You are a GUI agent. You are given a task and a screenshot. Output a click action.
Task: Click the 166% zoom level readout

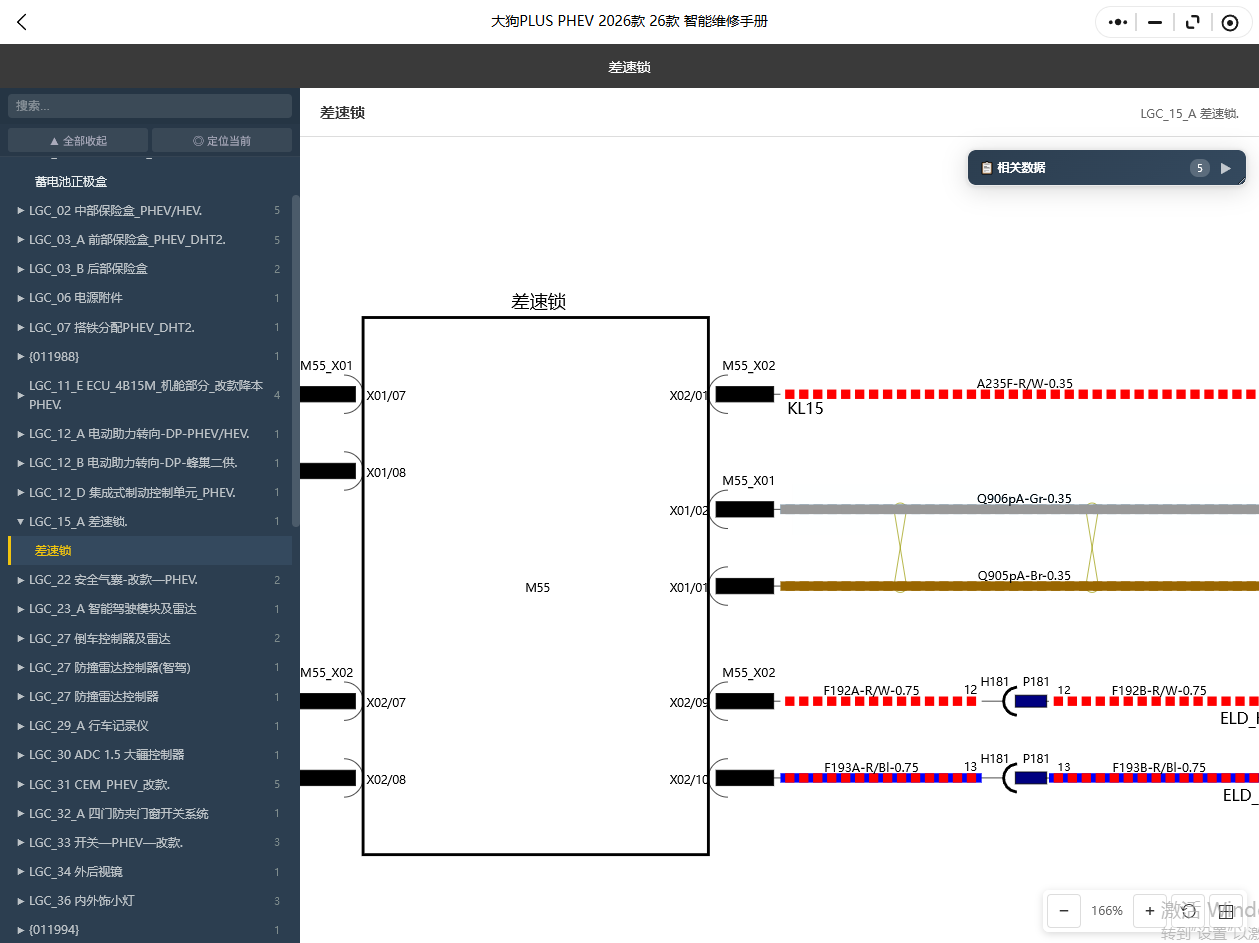click(1107, 911)
